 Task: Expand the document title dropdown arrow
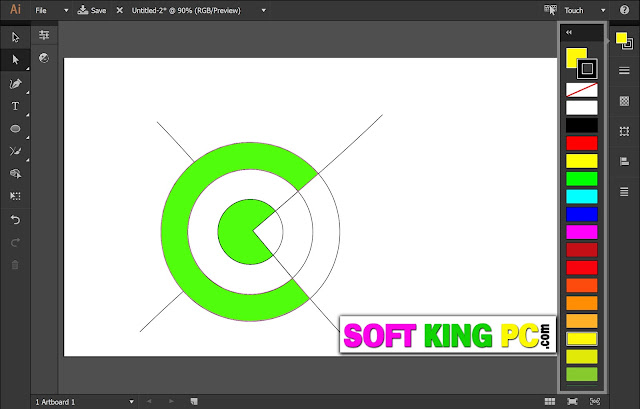(264, 10)
